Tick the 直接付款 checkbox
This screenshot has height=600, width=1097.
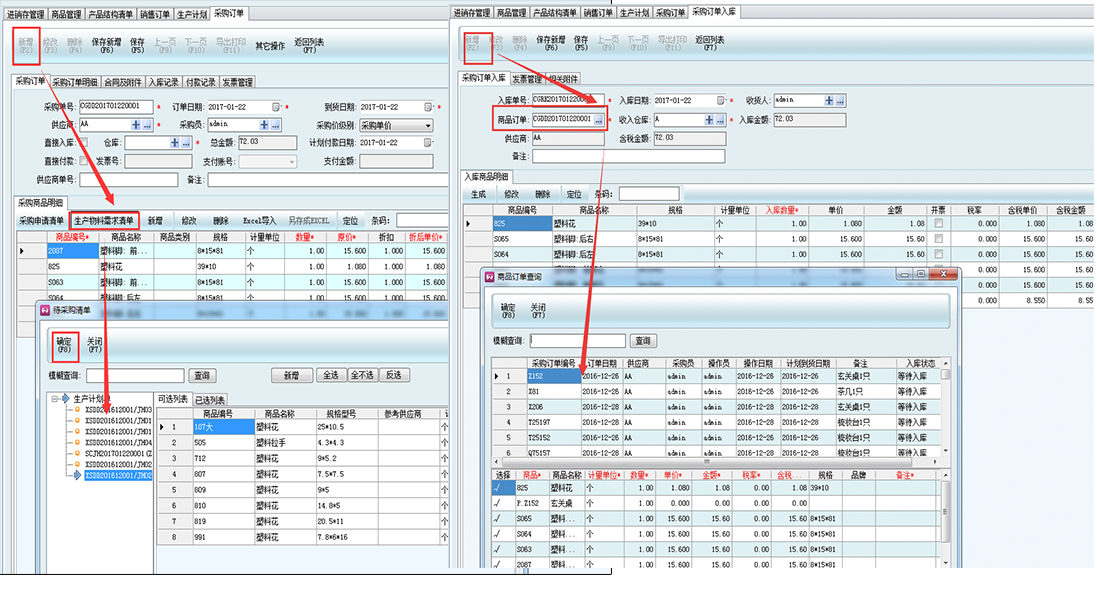point(82,161)
